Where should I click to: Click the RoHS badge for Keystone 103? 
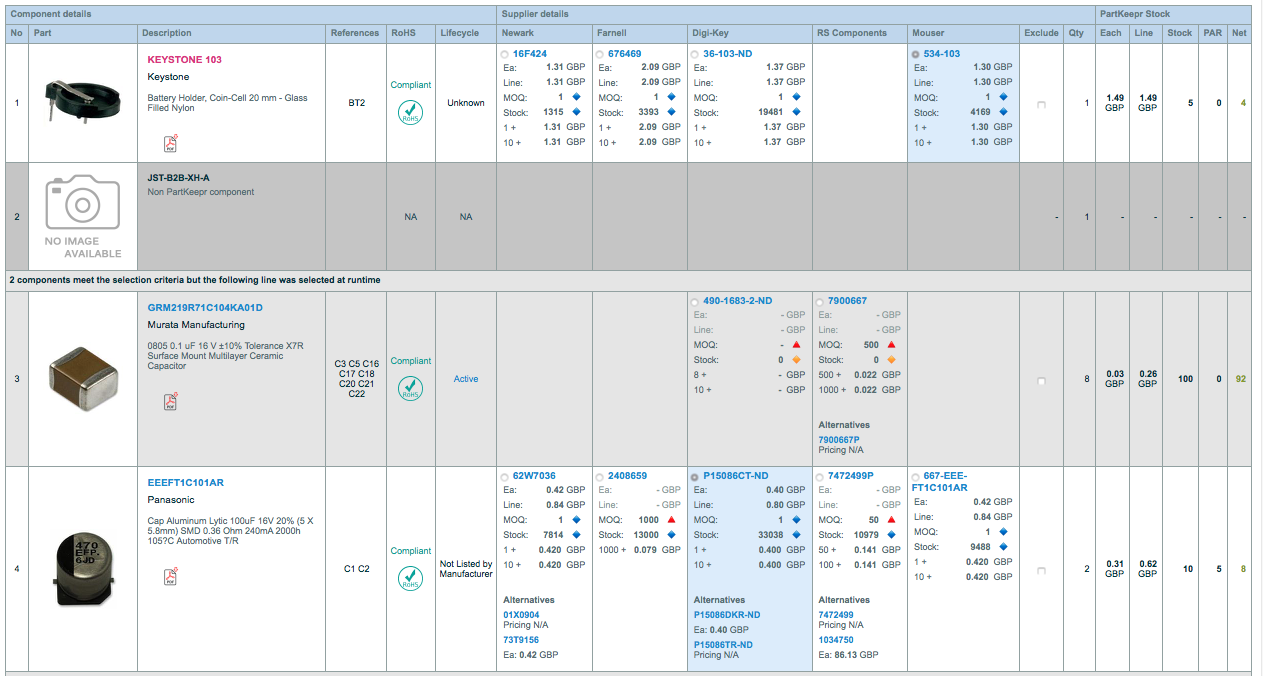pos(410,111)
